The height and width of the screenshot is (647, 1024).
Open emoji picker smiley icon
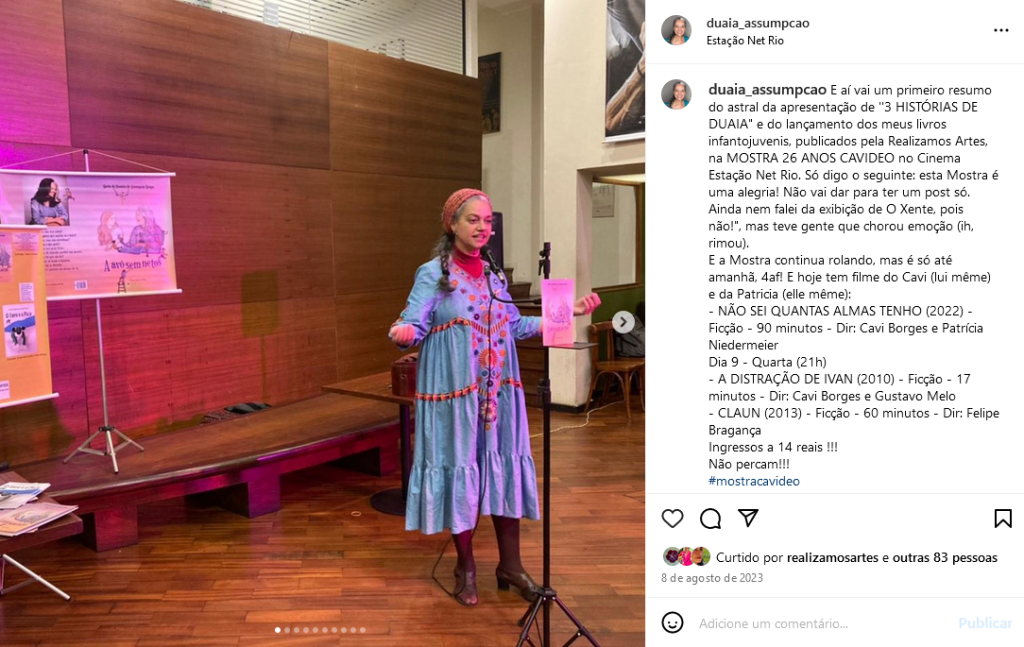672,622
